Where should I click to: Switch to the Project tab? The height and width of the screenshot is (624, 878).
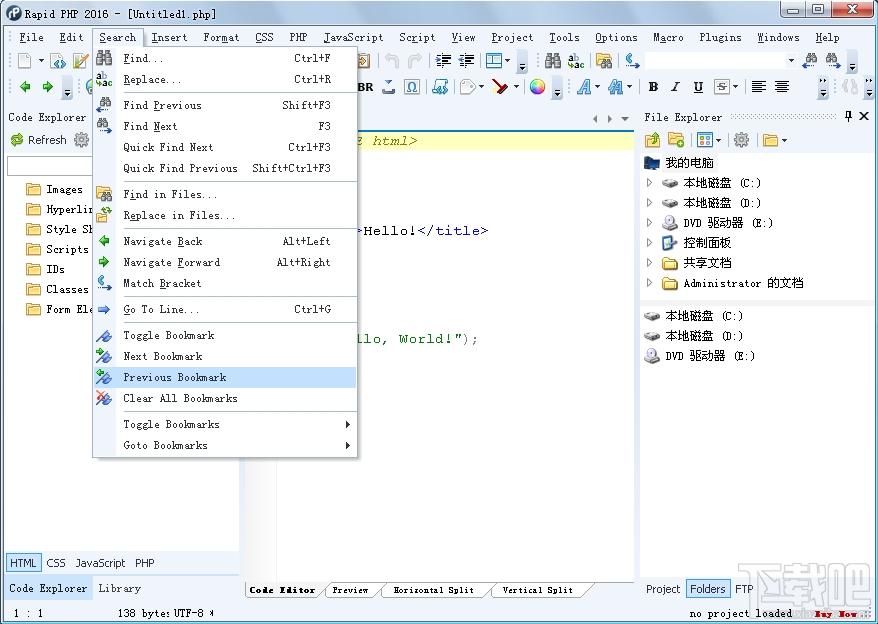tap(663, 589)
